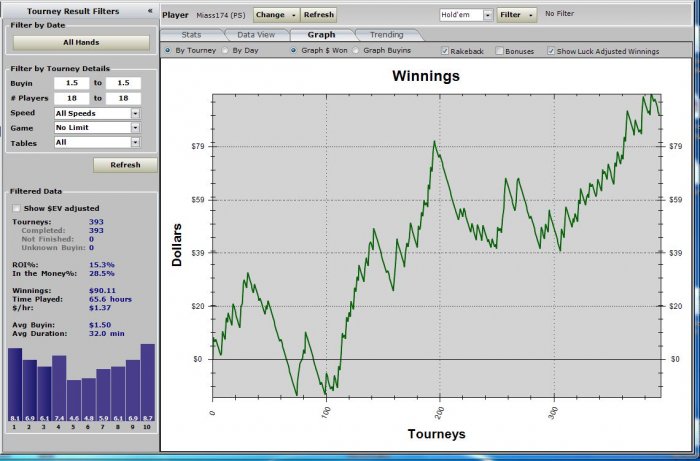Open the Change player dropdown arrow

point(294,15)
